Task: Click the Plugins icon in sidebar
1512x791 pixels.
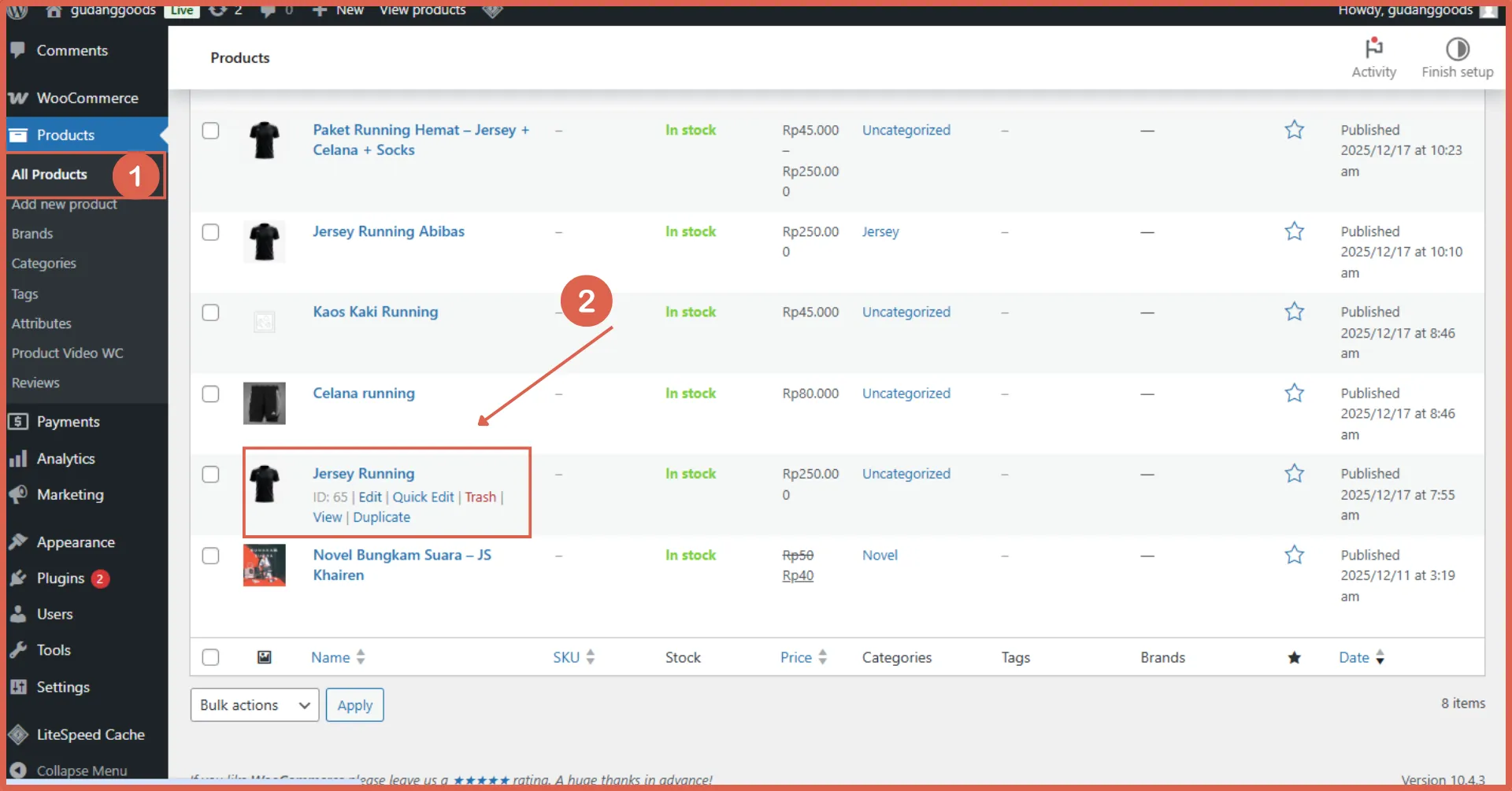Action: pyautogui.click(x=18, y=578)
